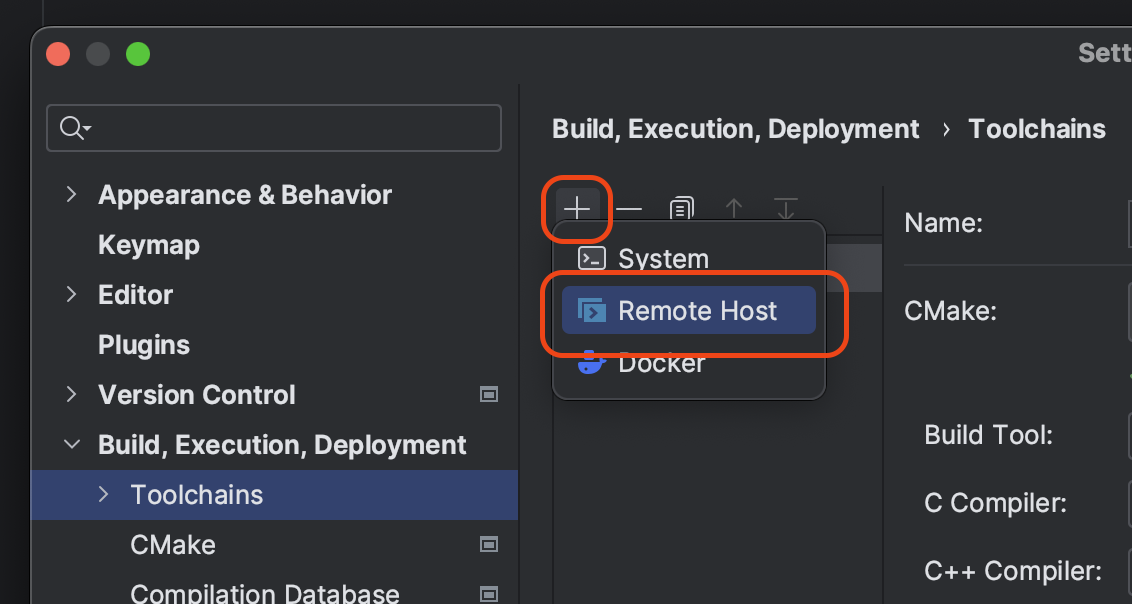Screen dimensions: 1132x604
Task: Expand the Editor settings group
Action: click(x=71, y=294)
